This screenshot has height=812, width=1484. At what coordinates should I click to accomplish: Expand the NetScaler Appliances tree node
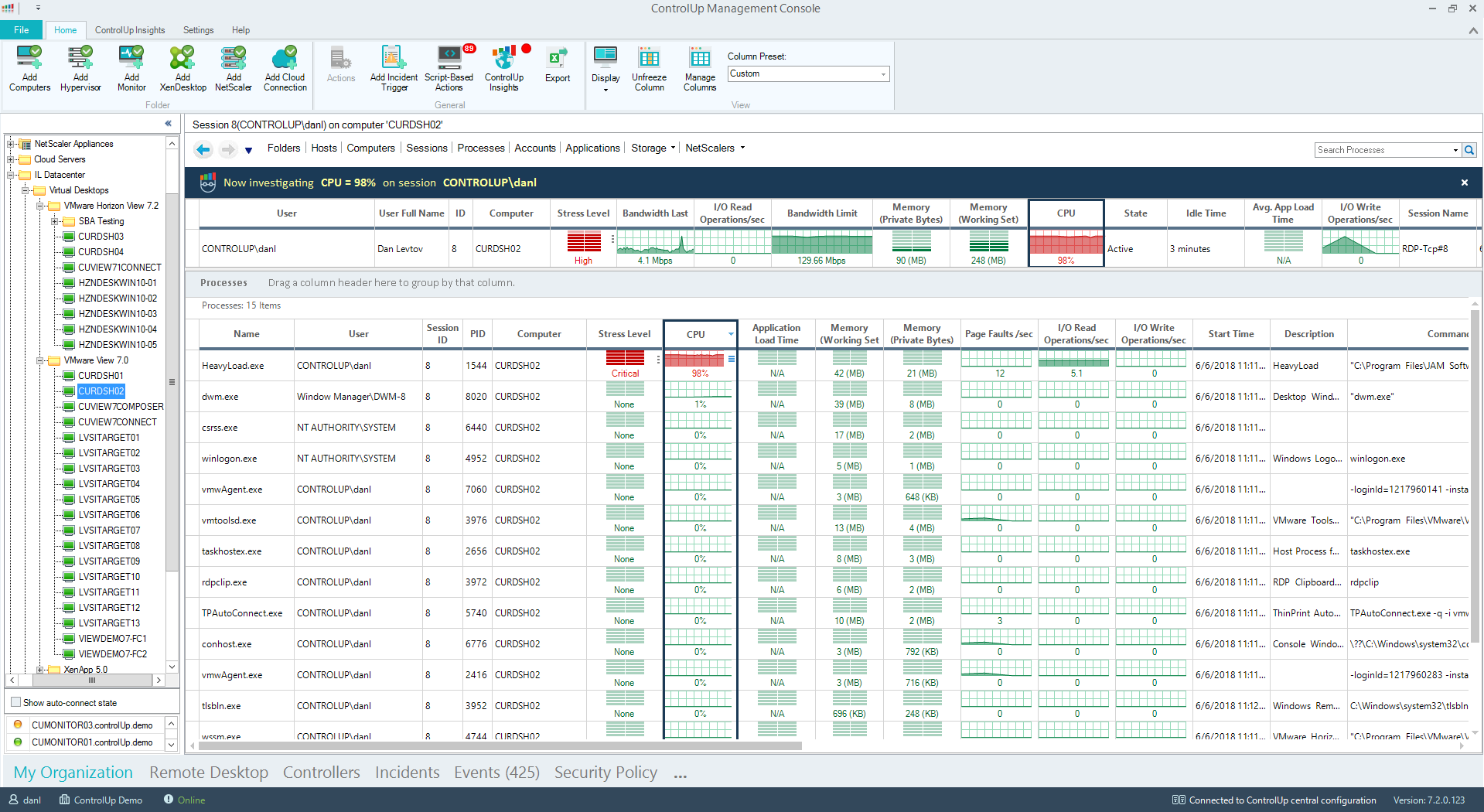[11, 144]
